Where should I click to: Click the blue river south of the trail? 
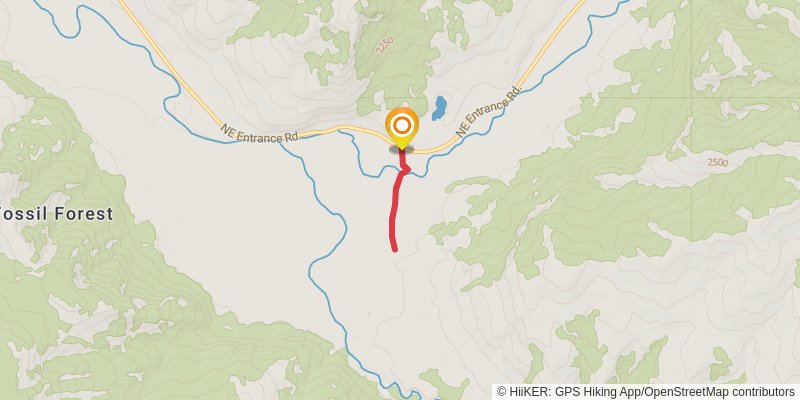tap(329, 296)
